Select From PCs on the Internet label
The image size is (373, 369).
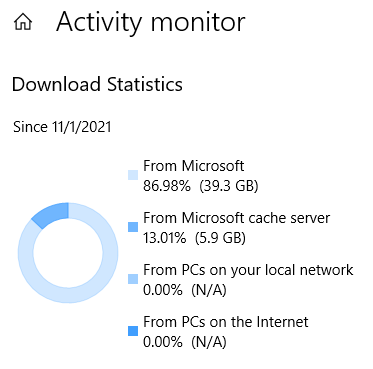[x=226, y=322]
